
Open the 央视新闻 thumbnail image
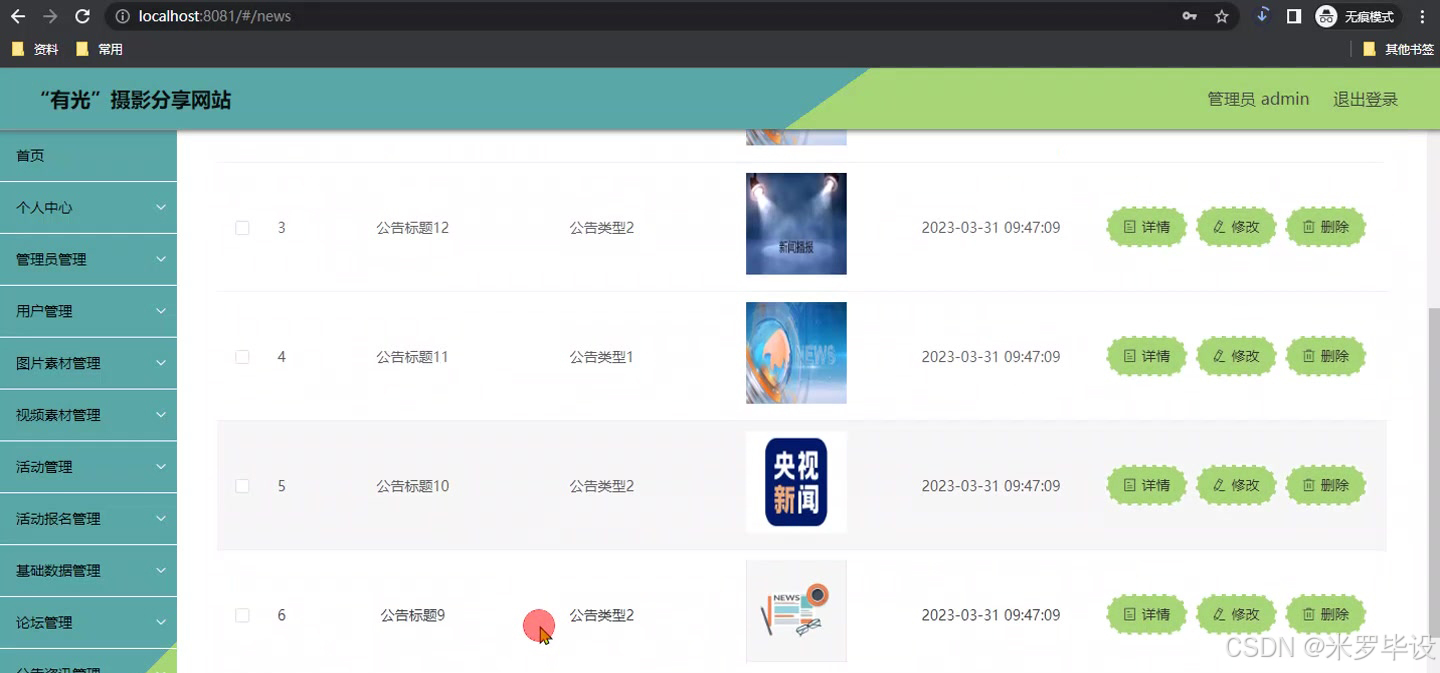[x=796, y=482]
